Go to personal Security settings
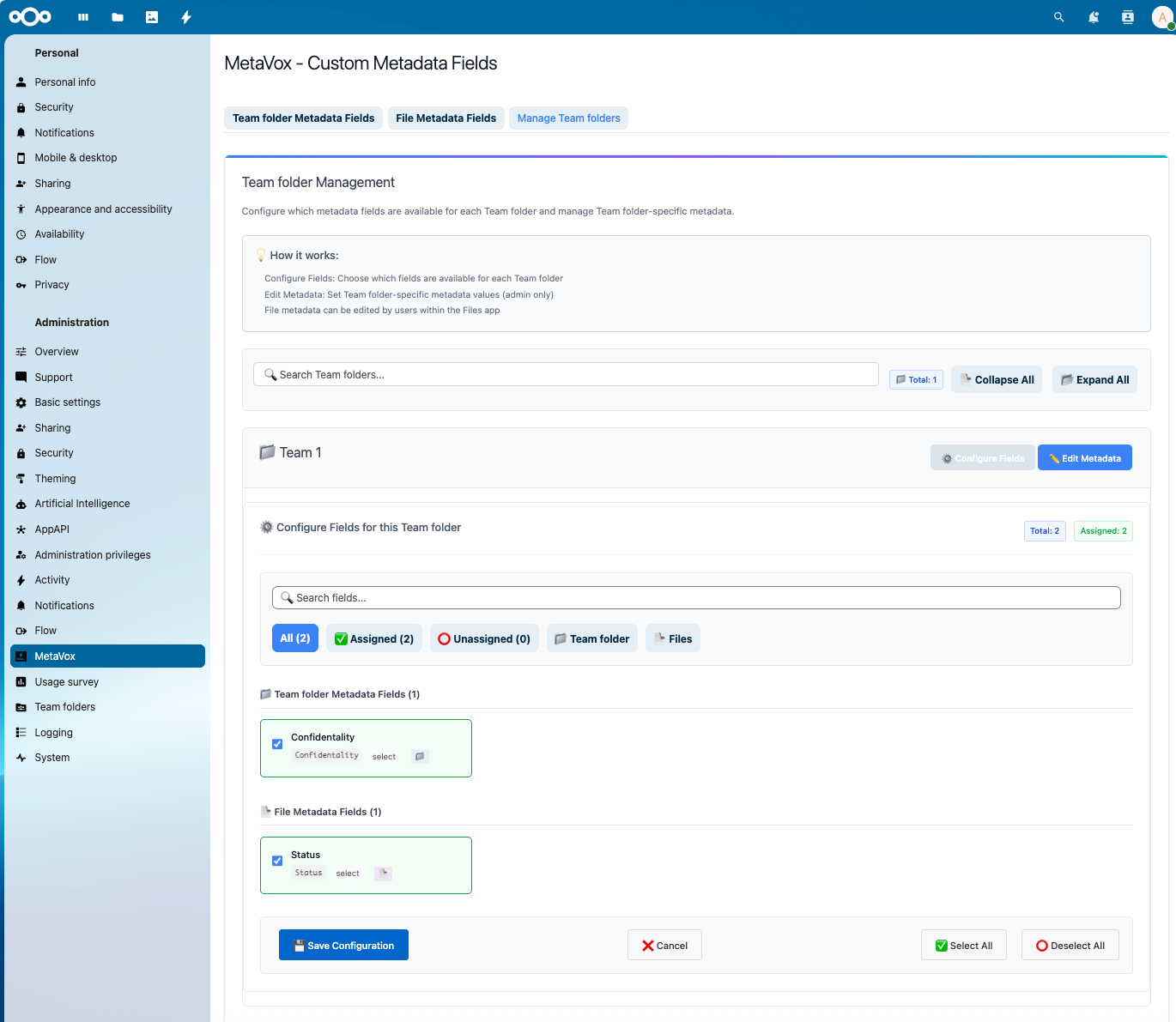The height and width of the screenshot is (1022, 1176). tap(107, 107)
